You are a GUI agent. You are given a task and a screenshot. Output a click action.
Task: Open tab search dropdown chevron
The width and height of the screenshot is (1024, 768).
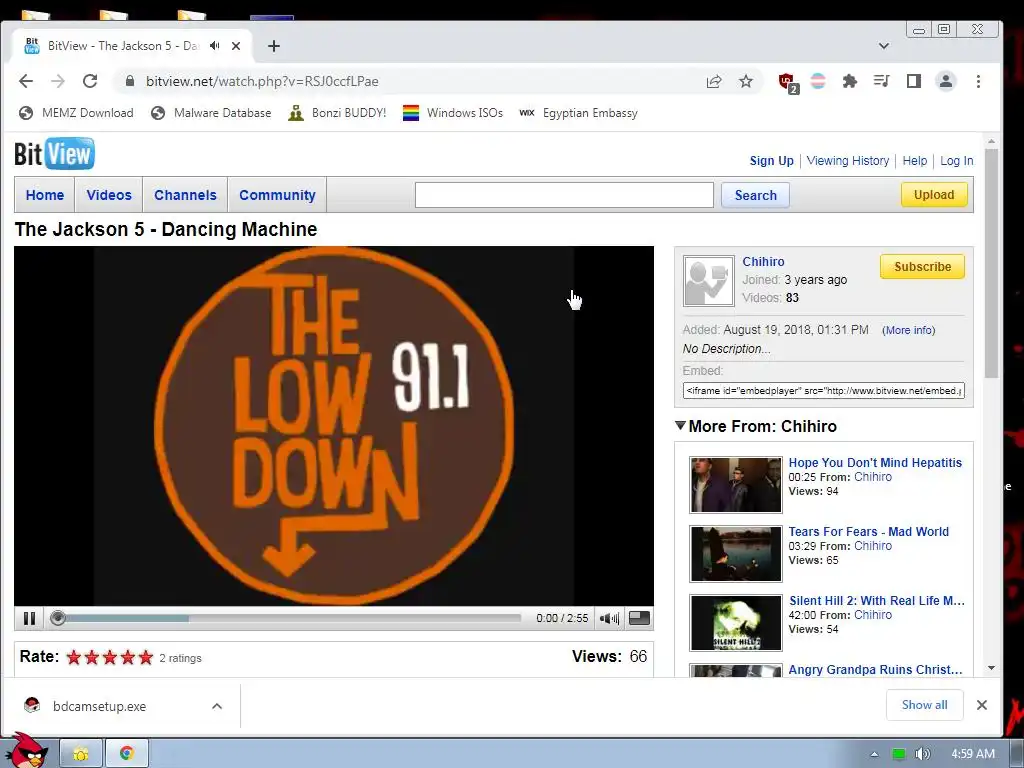[x=884, y=46]
